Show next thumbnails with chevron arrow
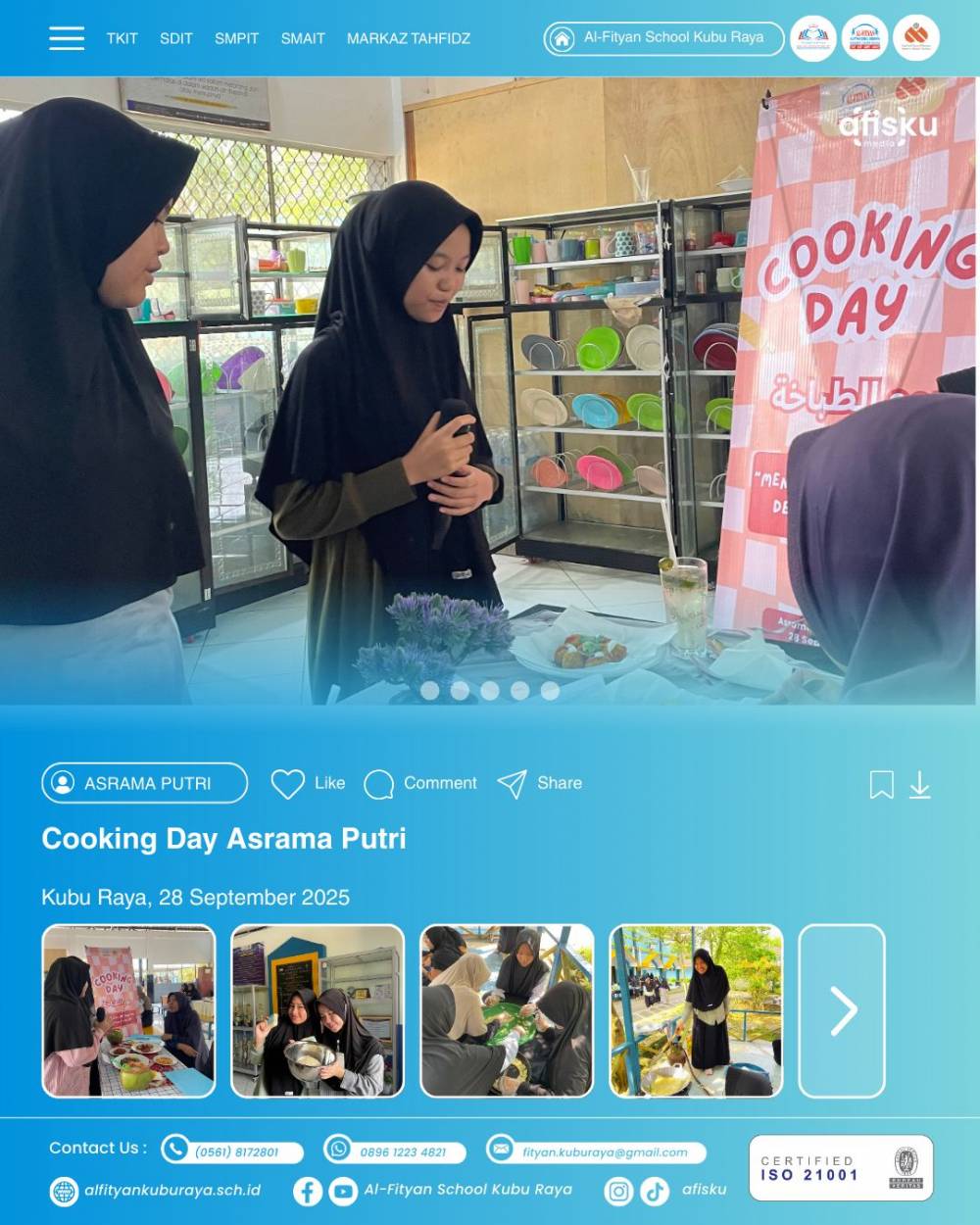This screenshot has width=980, height=1225. pos(842,1011)
